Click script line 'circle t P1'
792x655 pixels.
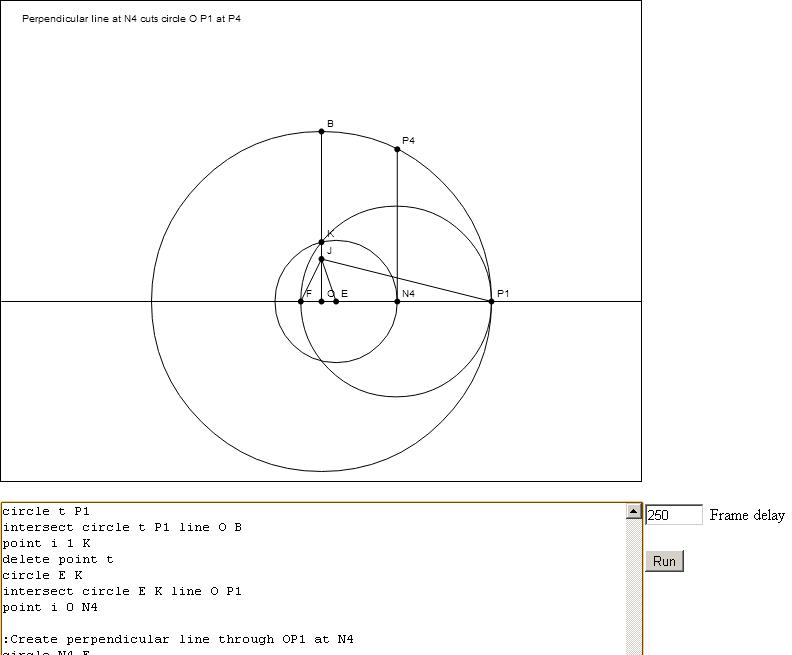coord(46,511)
